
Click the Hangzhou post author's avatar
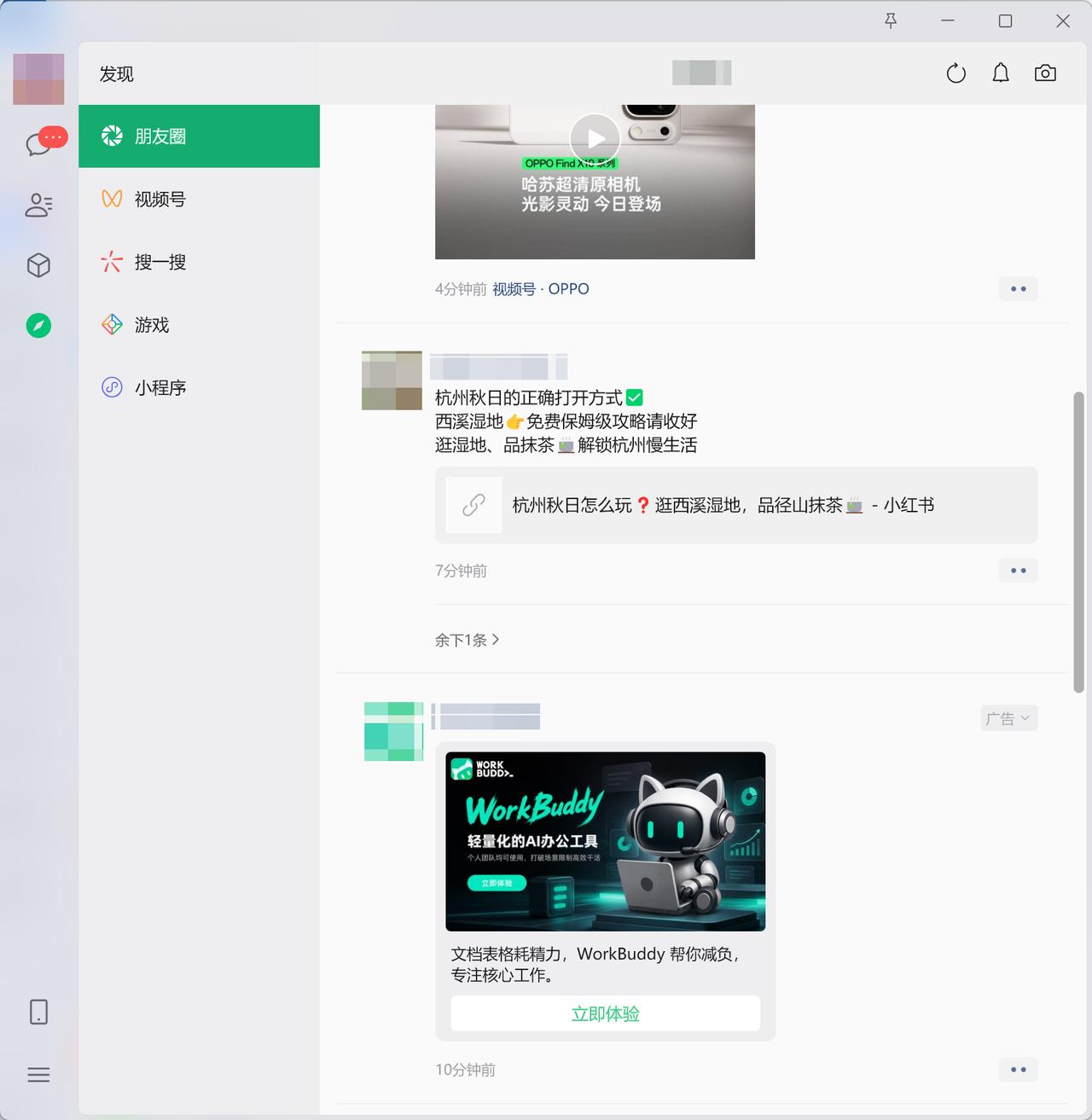tap(392, 380)
